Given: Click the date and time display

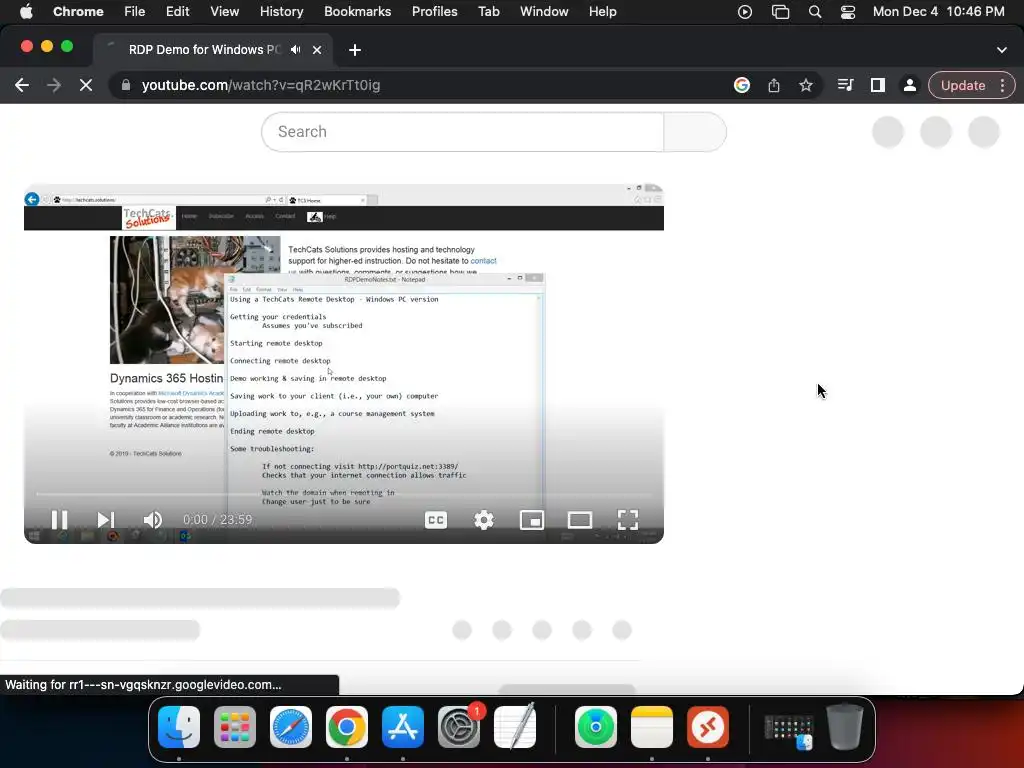Looking at the screenshot, I should pos(938,12).
